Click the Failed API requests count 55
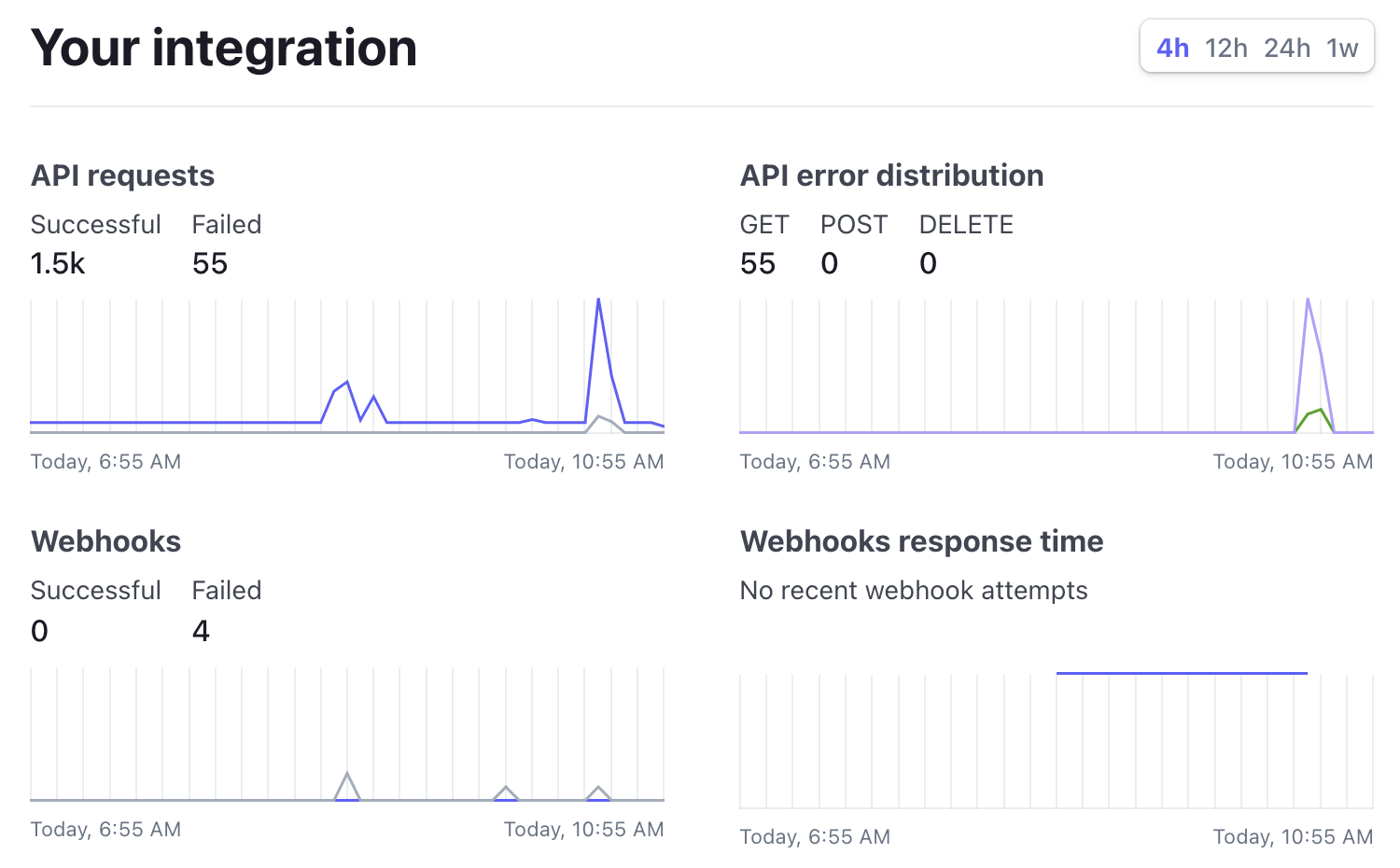The height and width of the screenshot is (868, 1400). pos(209,263)
